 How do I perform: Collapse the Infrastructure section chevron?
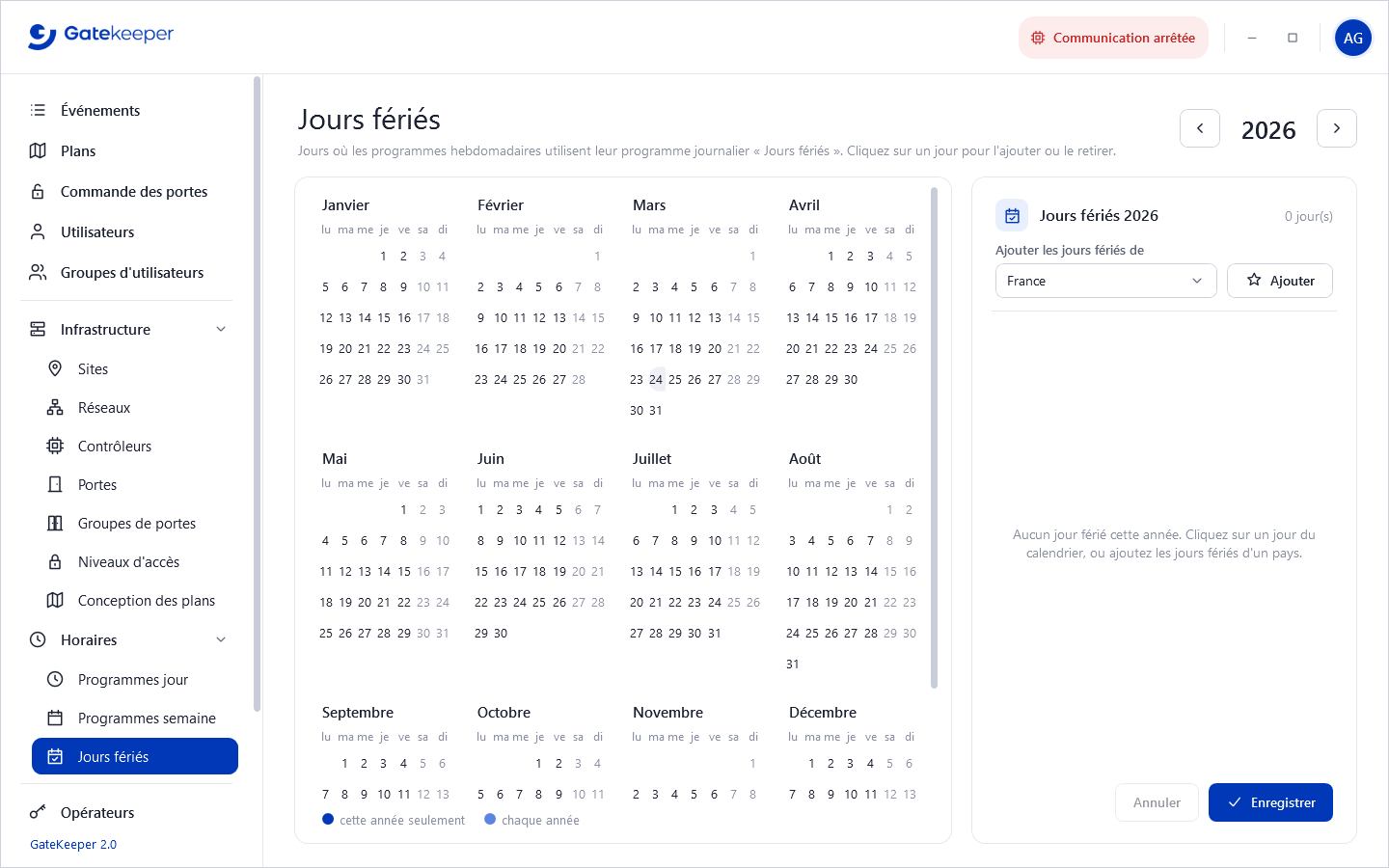pyautogui.click(x=221, y=329)
